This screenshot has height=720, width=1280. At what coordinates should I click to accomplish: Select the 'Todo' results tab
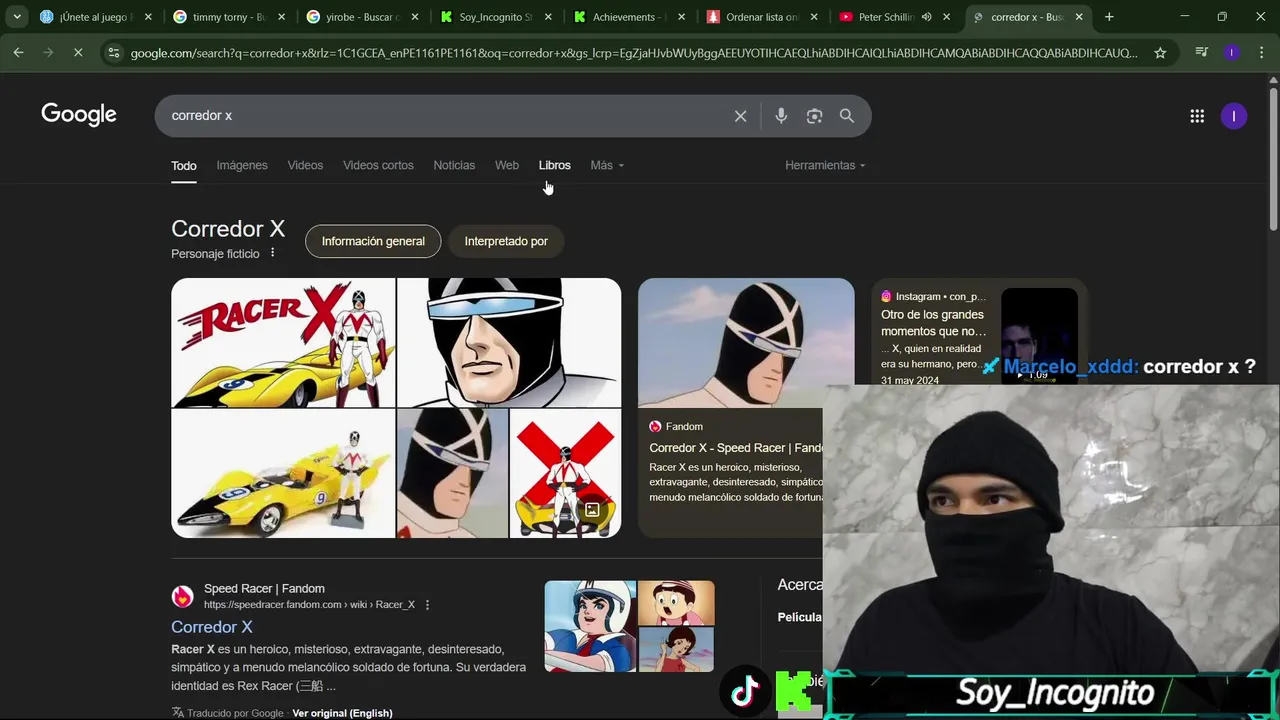pyautogui.click(x=184, y=166)
